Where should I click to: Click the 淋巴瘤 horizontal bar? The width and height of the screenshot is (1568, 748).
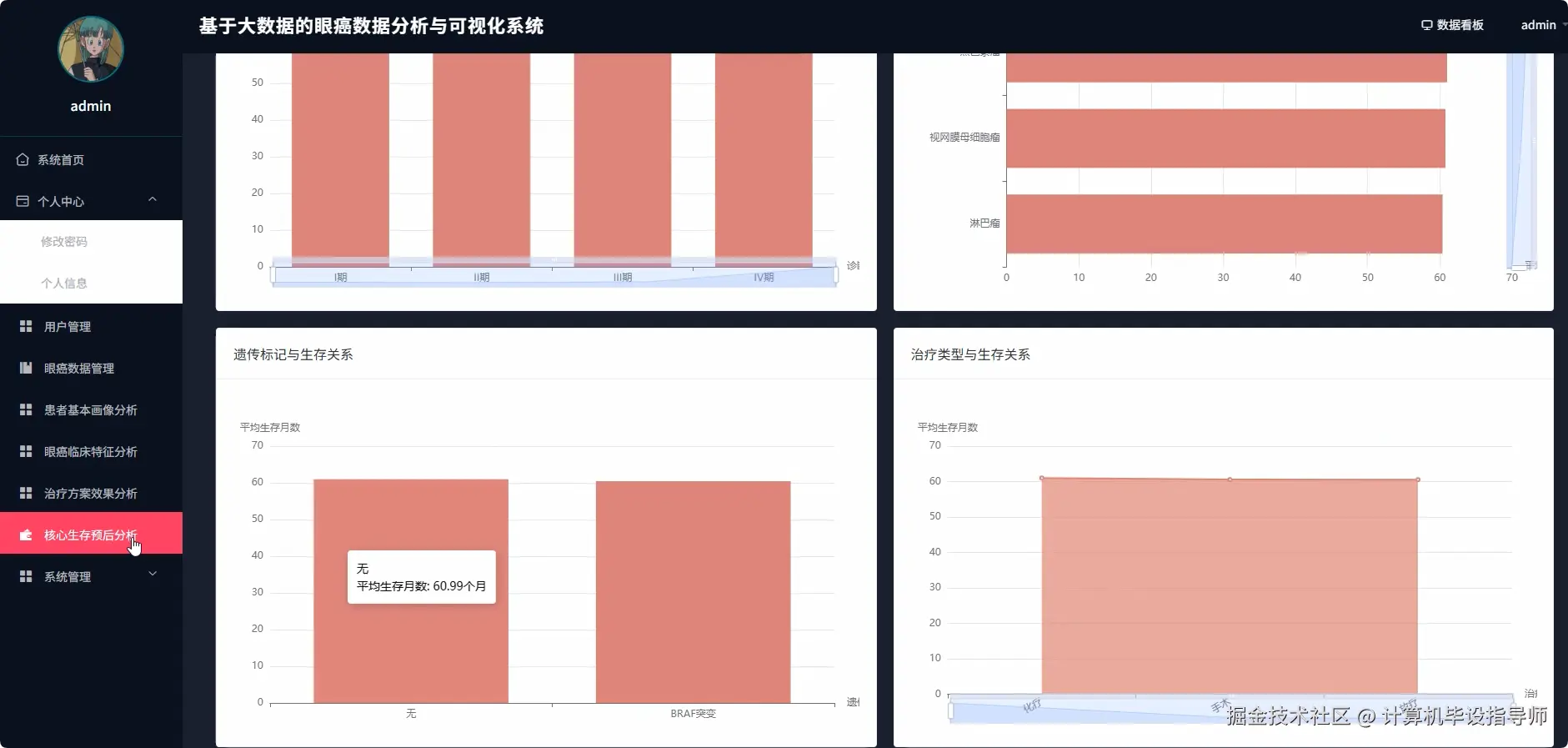[1224, 223]
